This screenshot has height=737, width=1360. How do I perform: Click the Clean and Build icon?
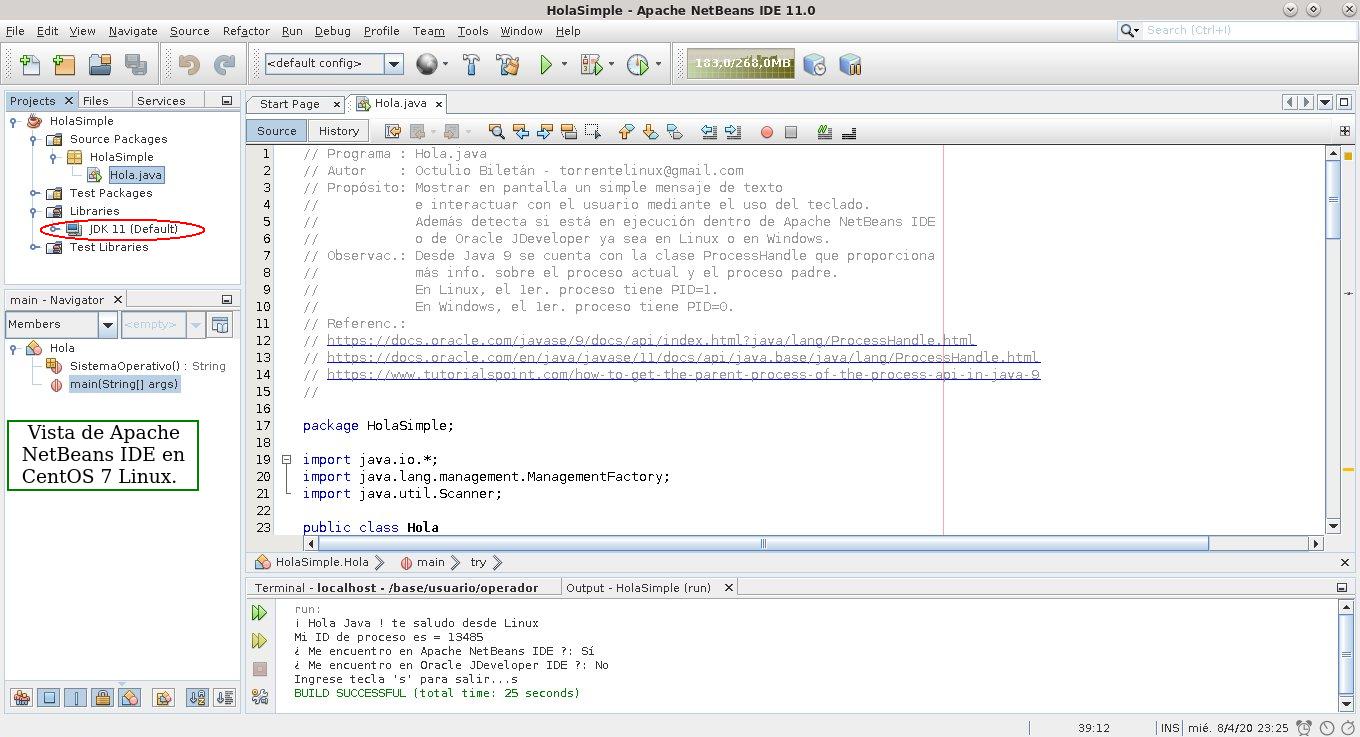coord(508,65)
